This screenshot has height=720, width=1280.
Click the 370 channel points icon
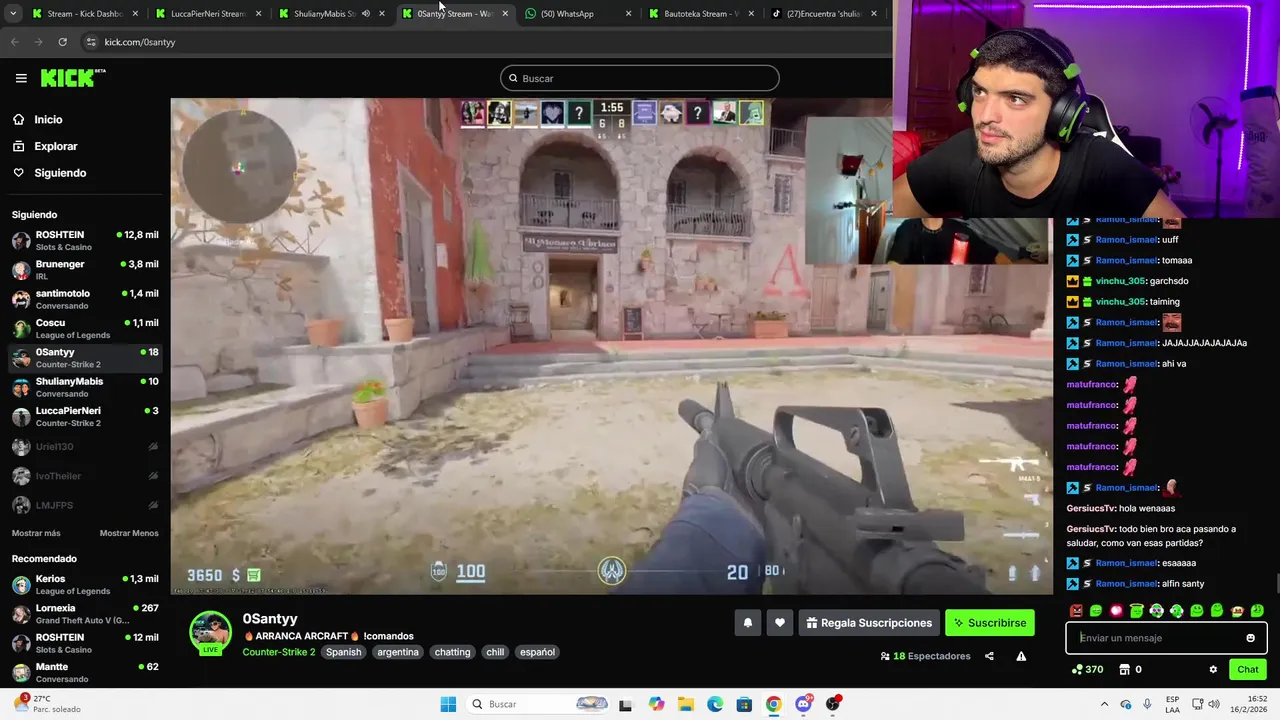click(1077, 669)
